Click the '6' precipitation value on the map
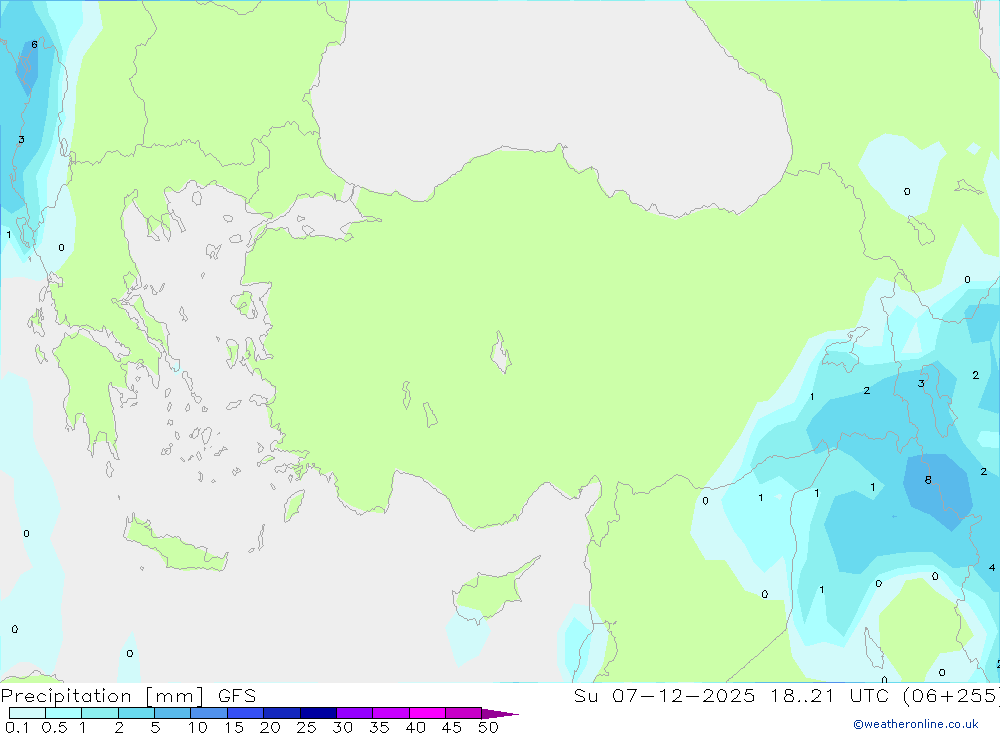This screenshot has width=1000, height=733. click(34, 45)
